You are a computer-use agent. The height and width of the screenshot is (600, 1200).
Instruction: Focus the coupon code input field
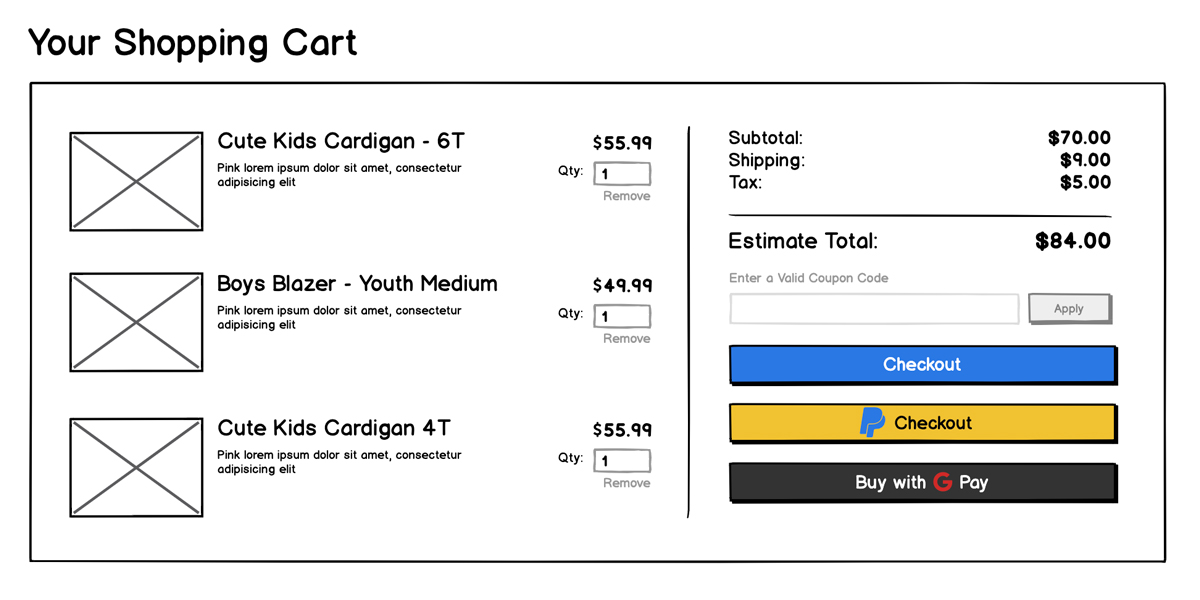point(874,309)
